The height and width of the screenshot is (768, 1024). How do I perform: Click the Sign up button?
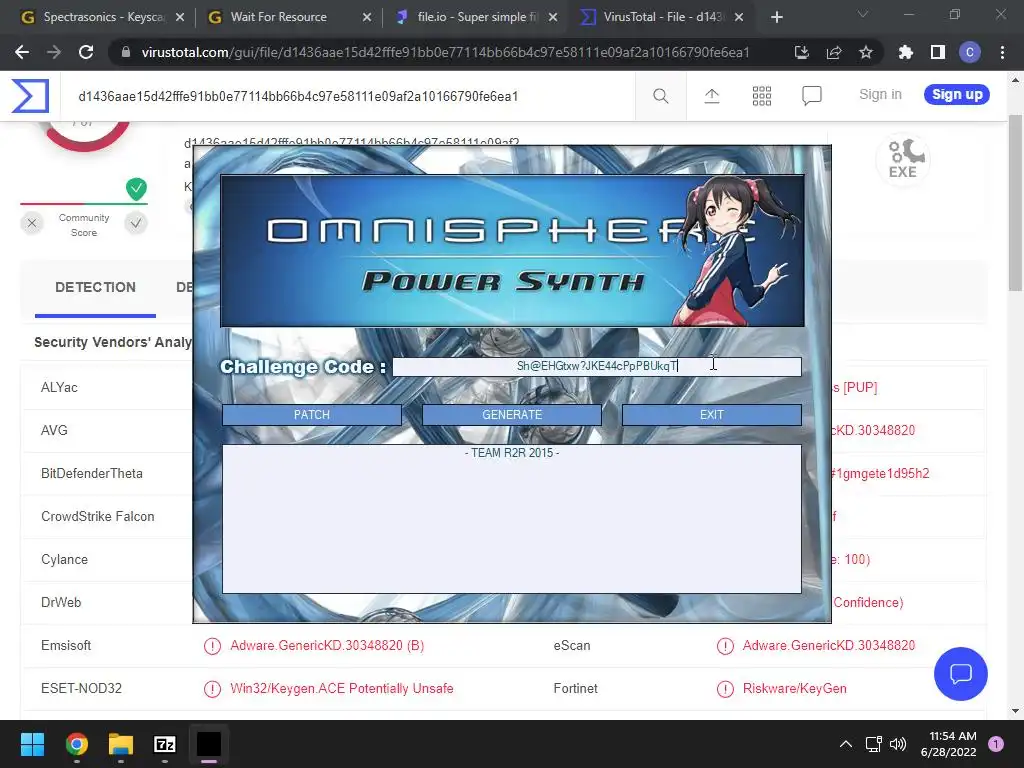tap(957, 94)
